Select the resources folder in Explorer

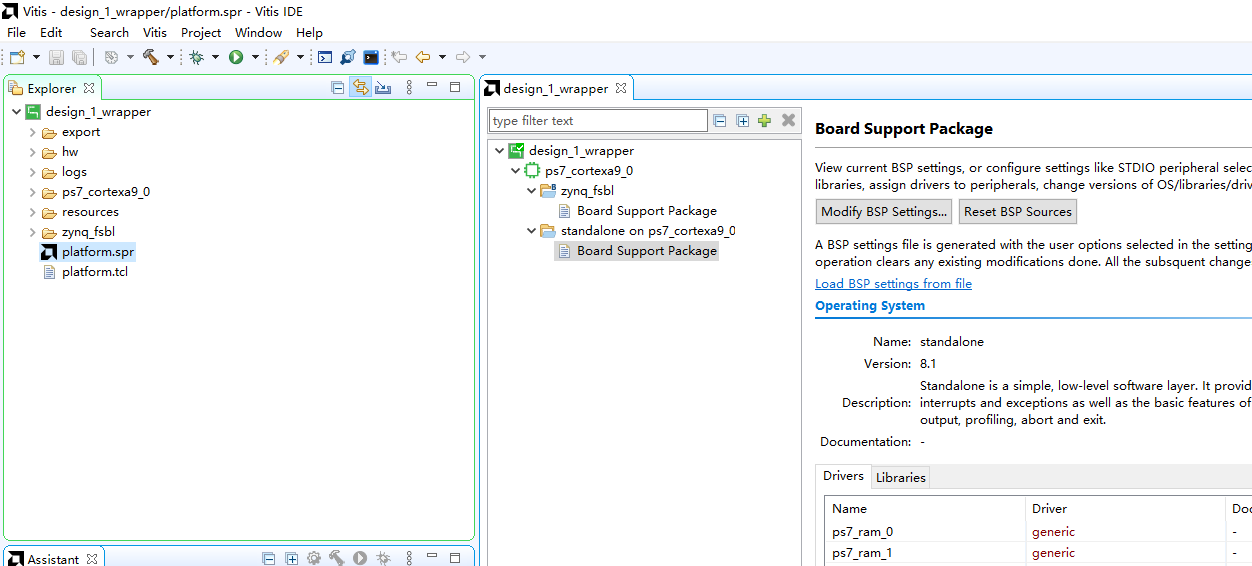tap(90, 212)
